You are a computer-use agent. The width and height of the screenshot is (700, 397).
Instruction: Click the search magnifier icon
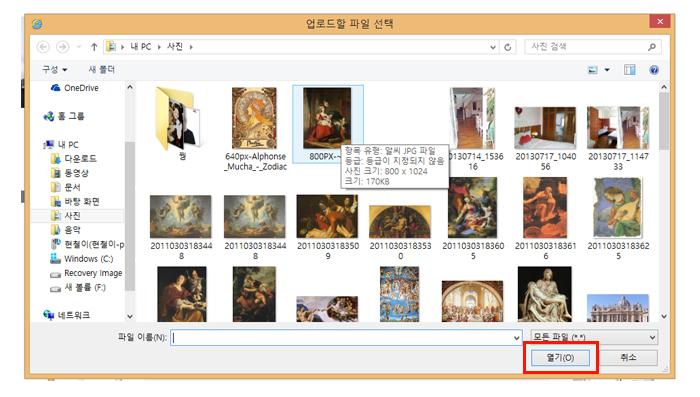(652, 46)
